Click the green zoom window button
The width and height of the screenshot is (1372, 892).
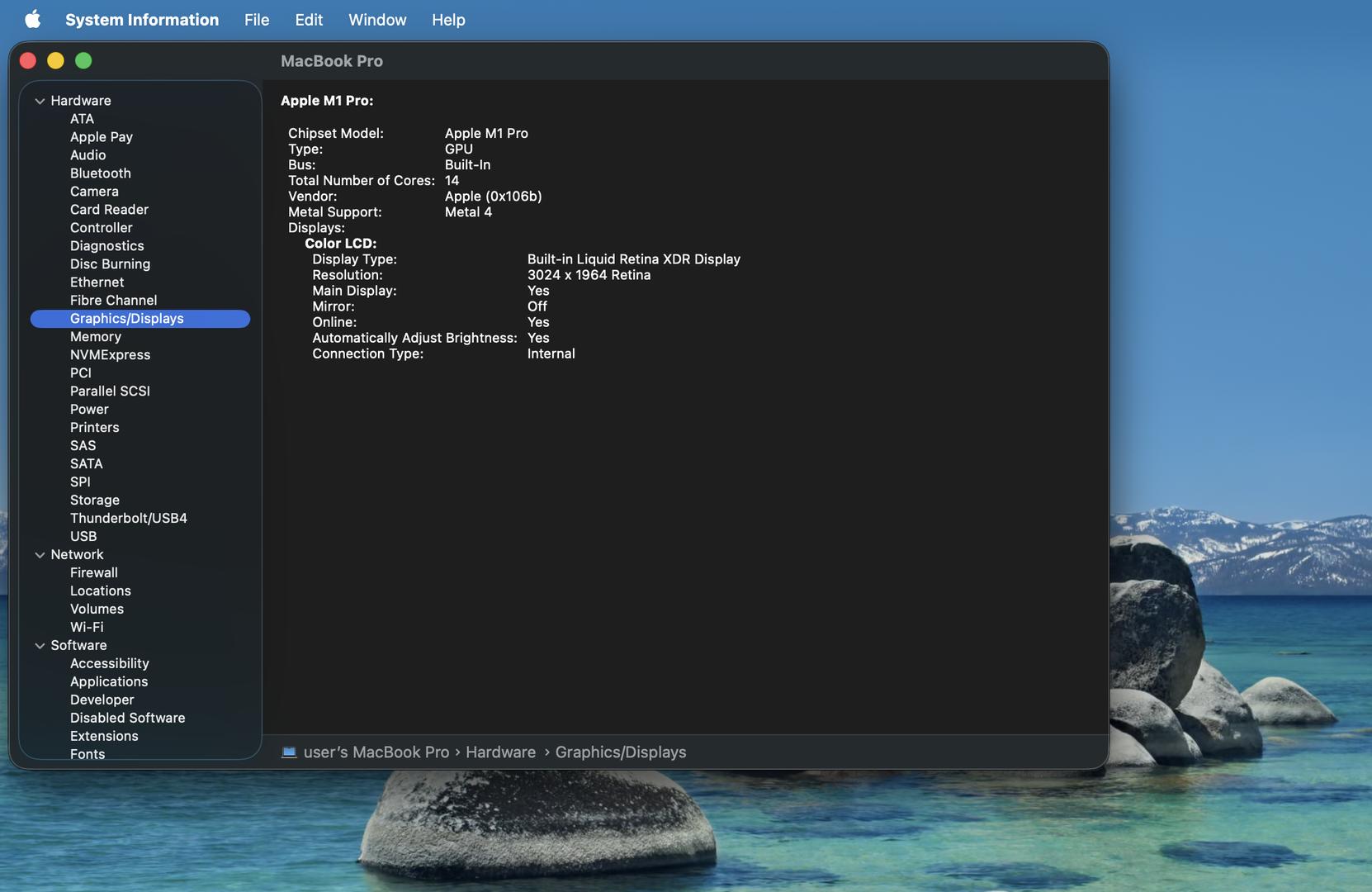coord(83,60)
